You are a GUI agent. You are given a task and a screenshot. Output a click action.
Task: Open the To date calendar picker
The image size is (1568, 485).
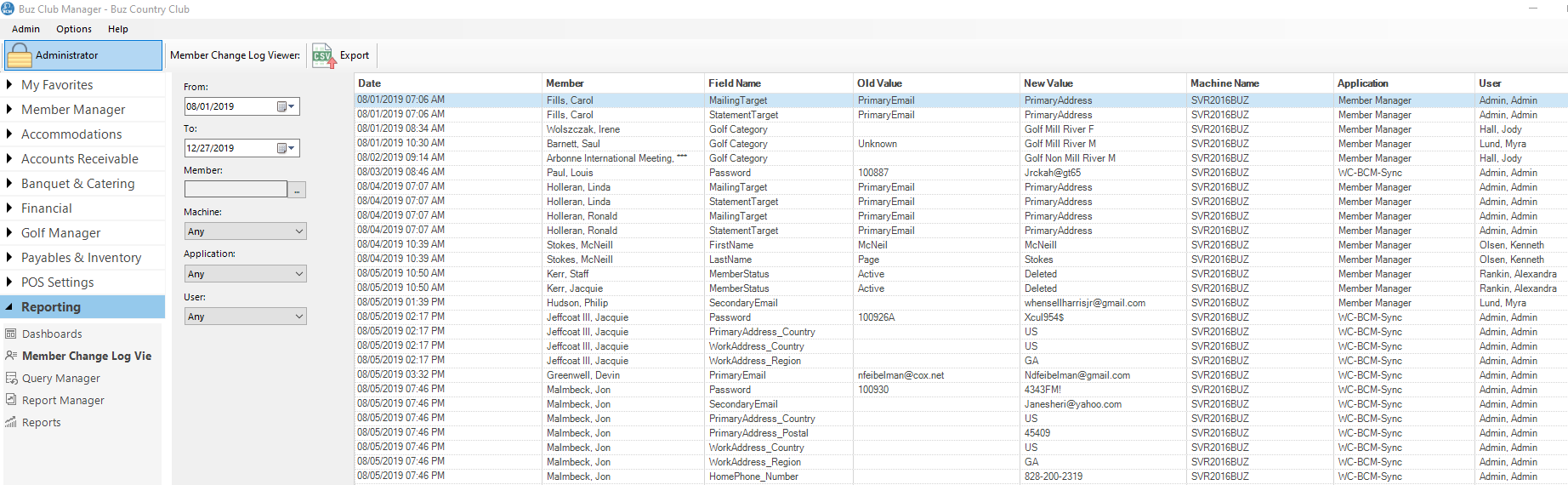286,148
